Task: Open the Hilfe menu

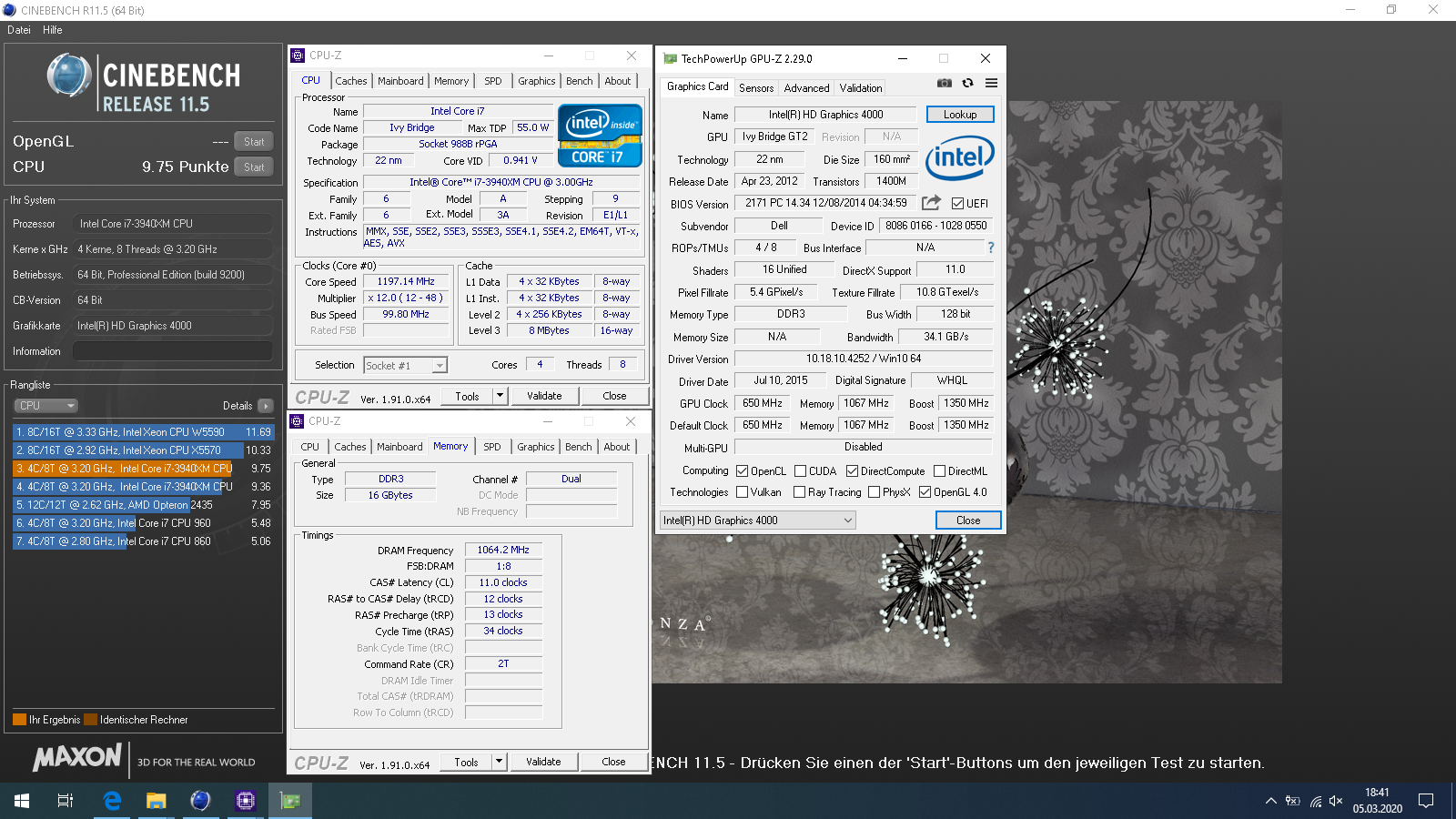Action: pos(53,30)
